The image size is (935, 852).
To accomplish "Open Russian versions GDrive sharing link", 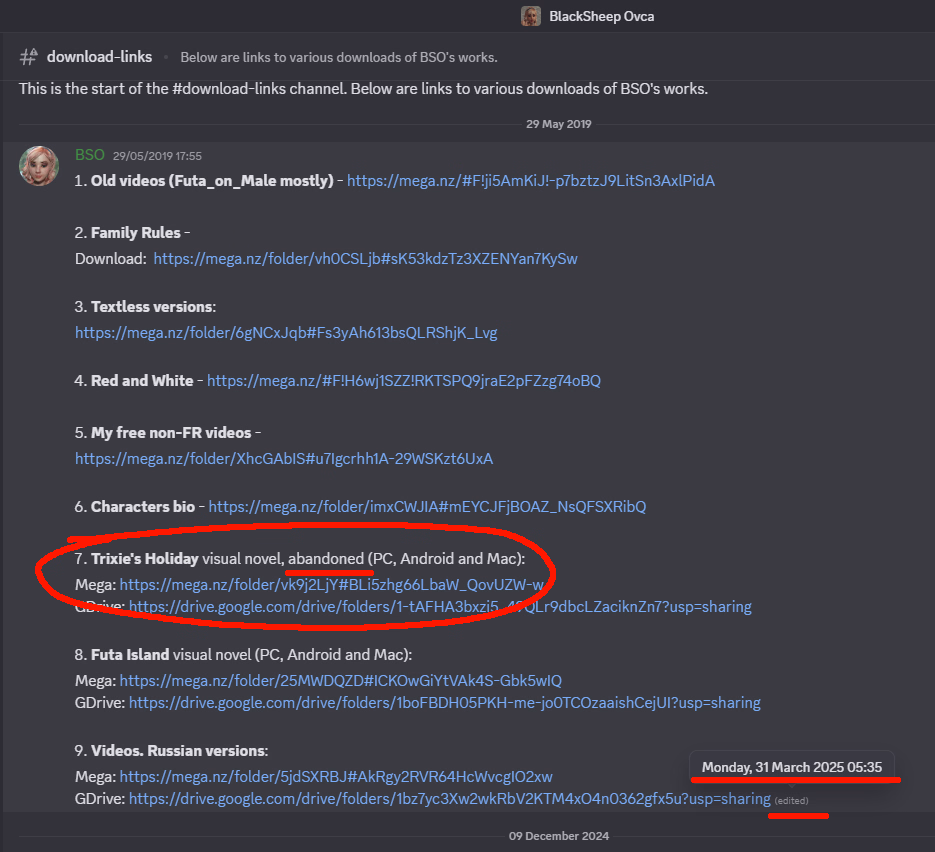I will point(449,798).
